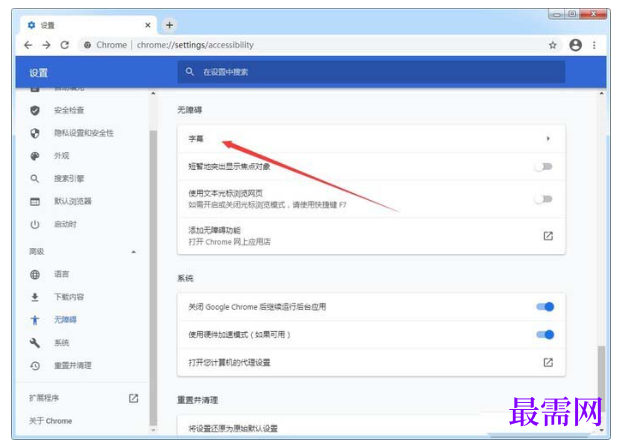Viewport: 621px width, 443px height.
Task: Click the site info icon before Chrome
Action: 88,45
